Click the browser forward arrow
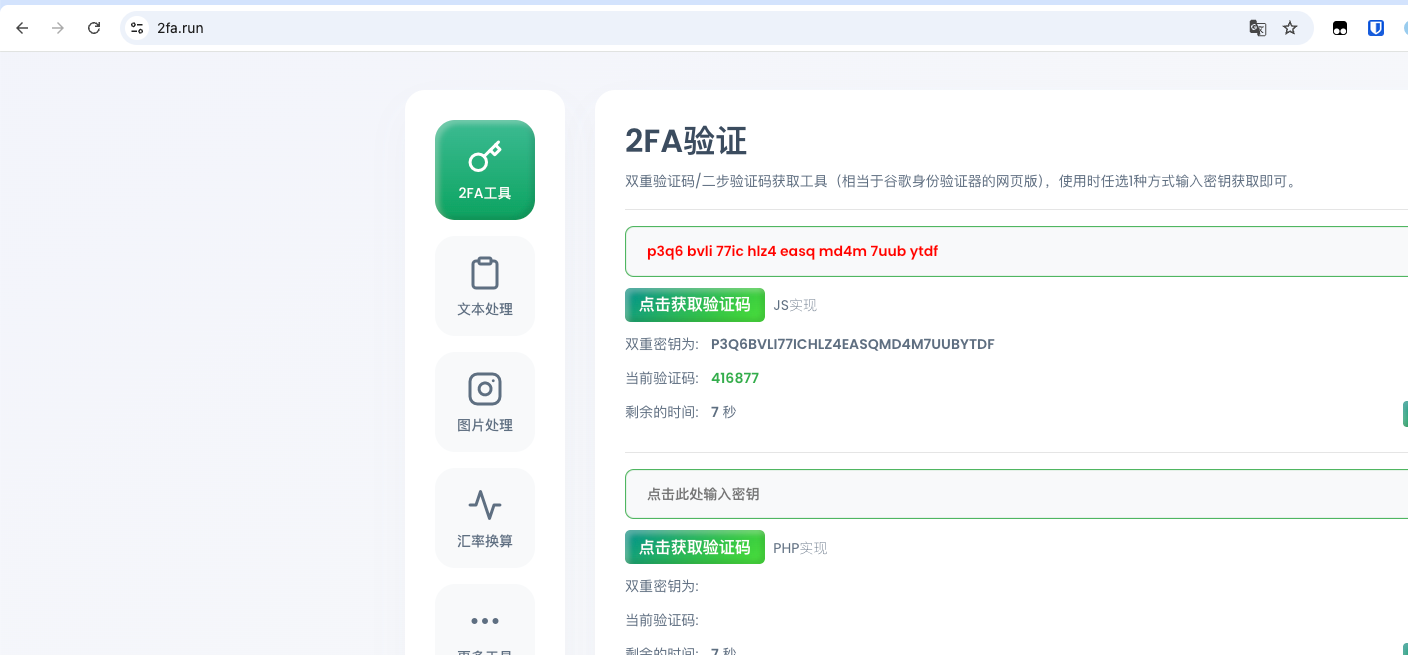The height and width of the screenshot is (655, 1408). (58, 28)
